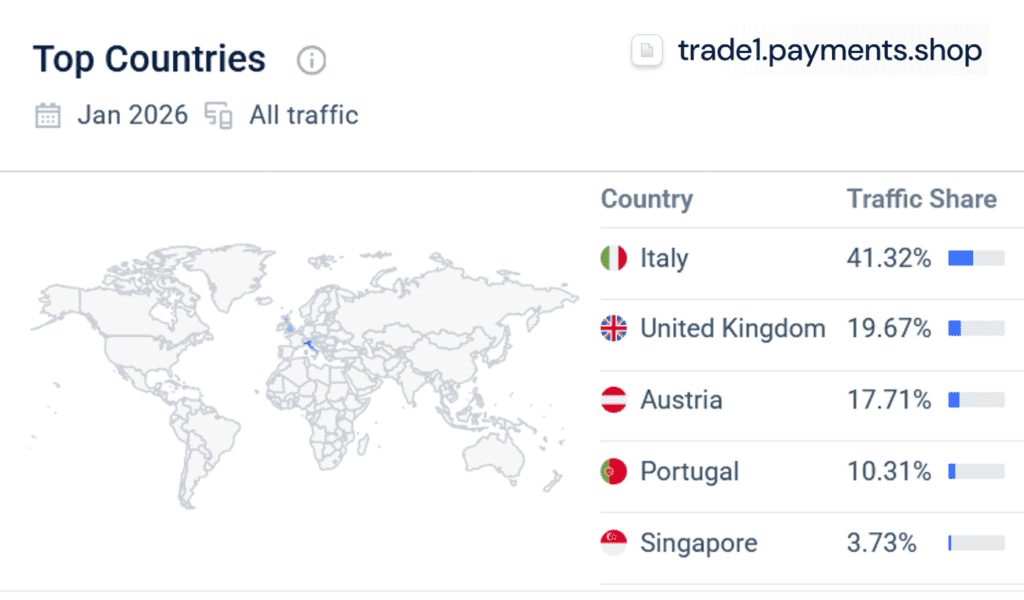The image size is (1024, 600).
Task: Select the Country column header
Action: (x=646, y=199)
